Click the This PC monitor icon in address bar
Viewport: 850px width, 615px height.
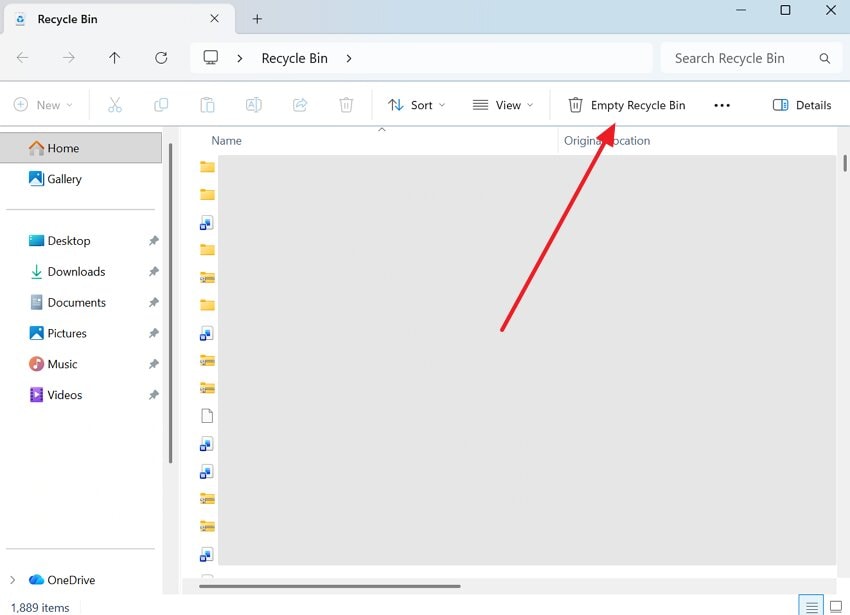(210, 57)
